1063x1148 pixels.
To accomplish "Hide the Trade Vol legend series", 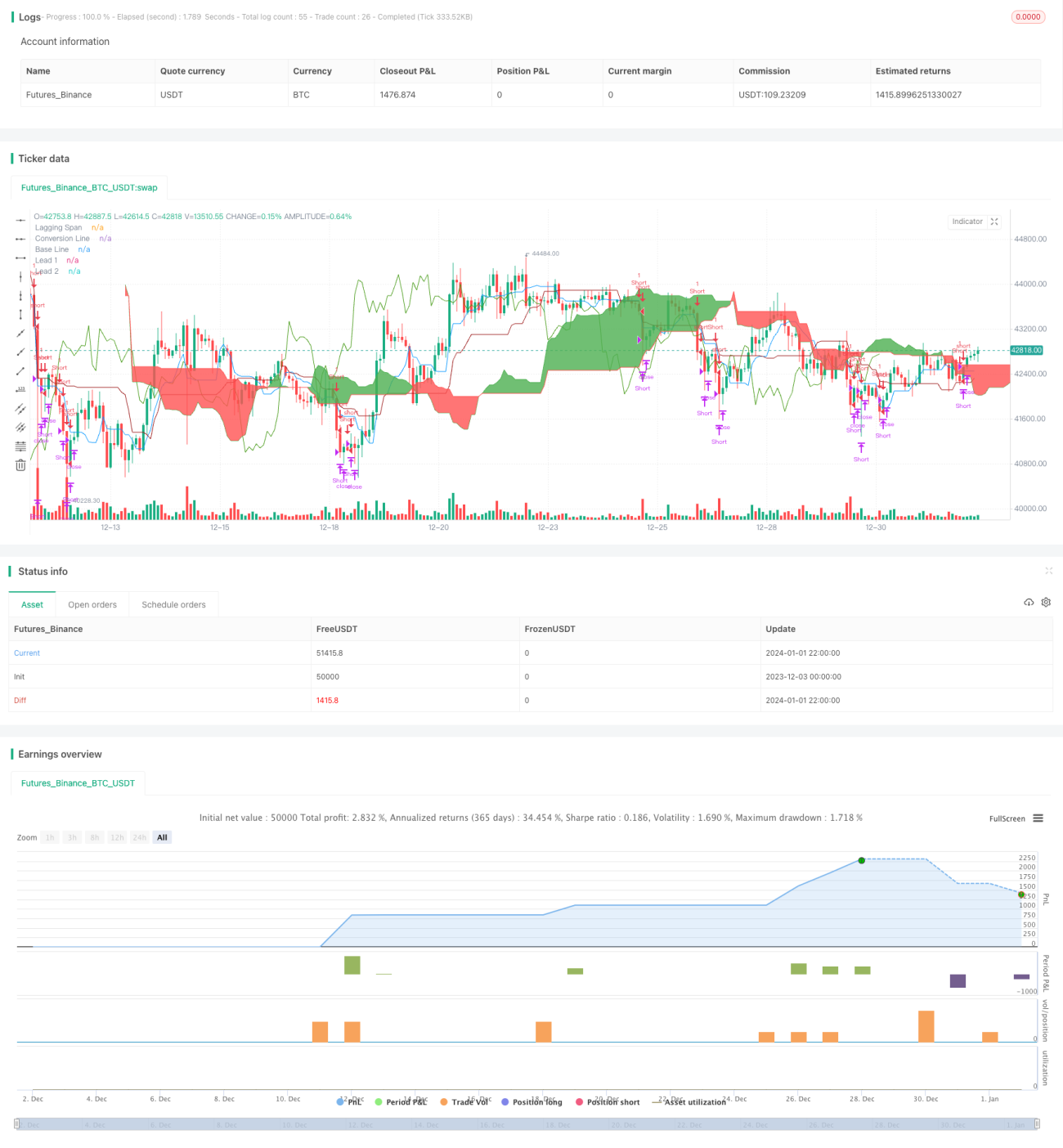I will 464,1102.
